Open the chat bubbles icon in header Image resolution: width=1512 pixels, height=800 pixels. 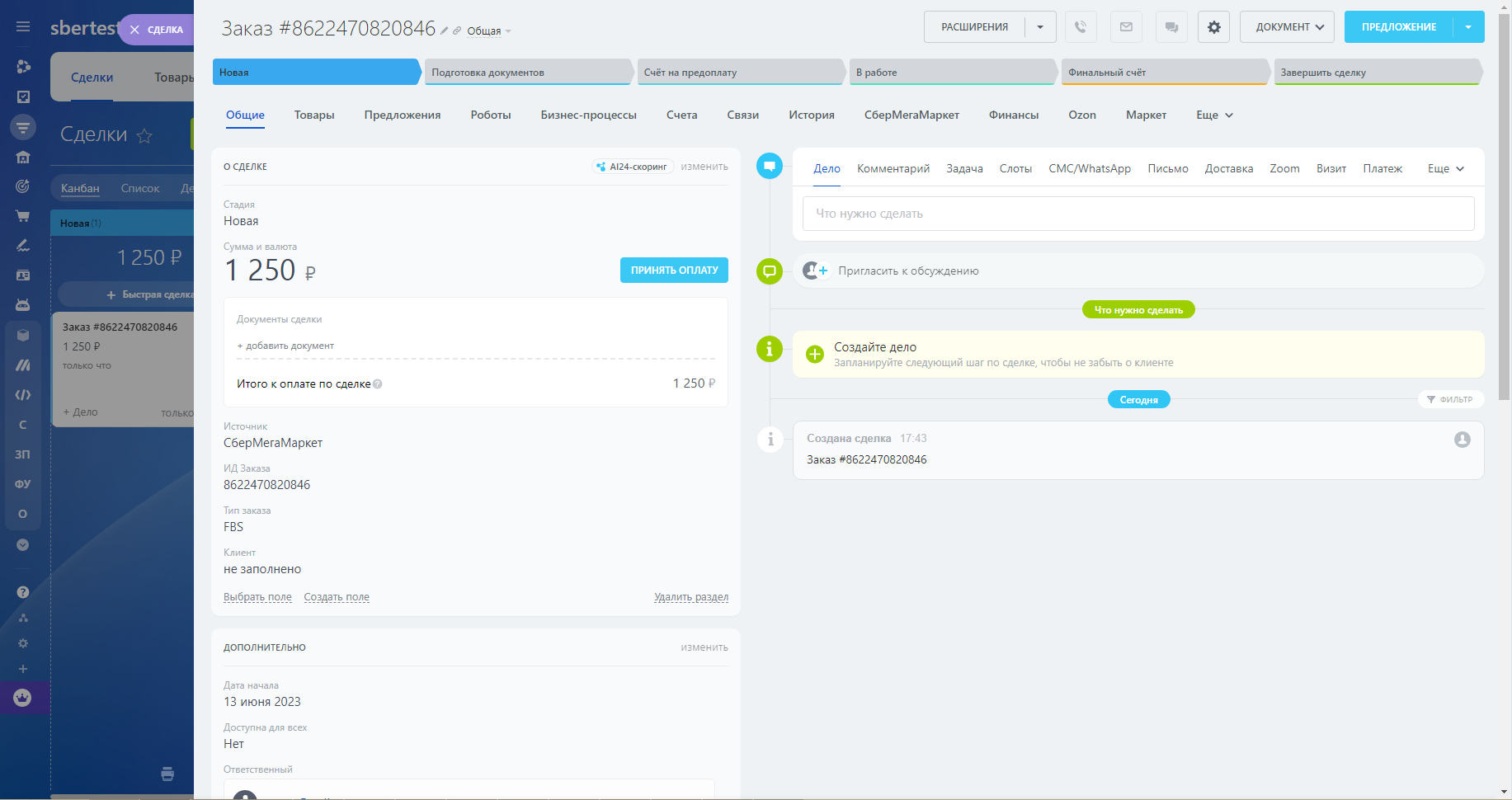[1171, 27]
